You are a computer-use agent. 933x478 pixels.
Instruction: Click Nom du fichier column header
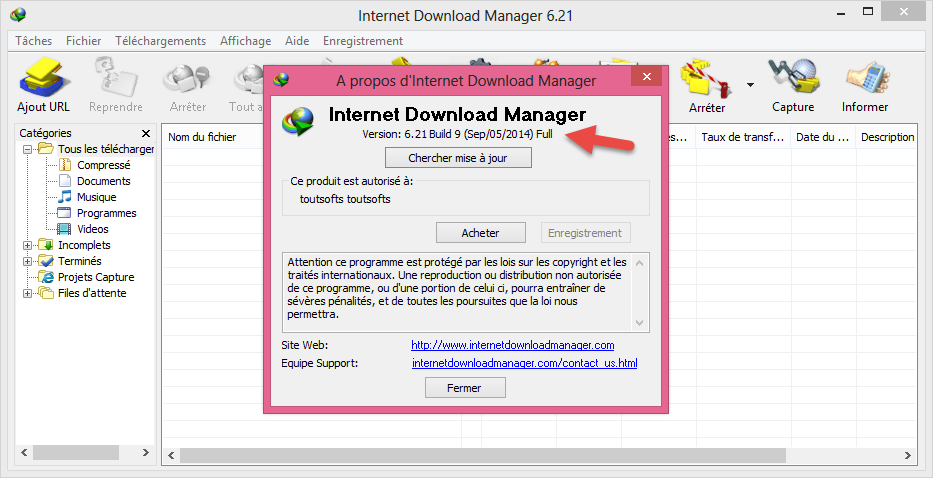(202, 137)
